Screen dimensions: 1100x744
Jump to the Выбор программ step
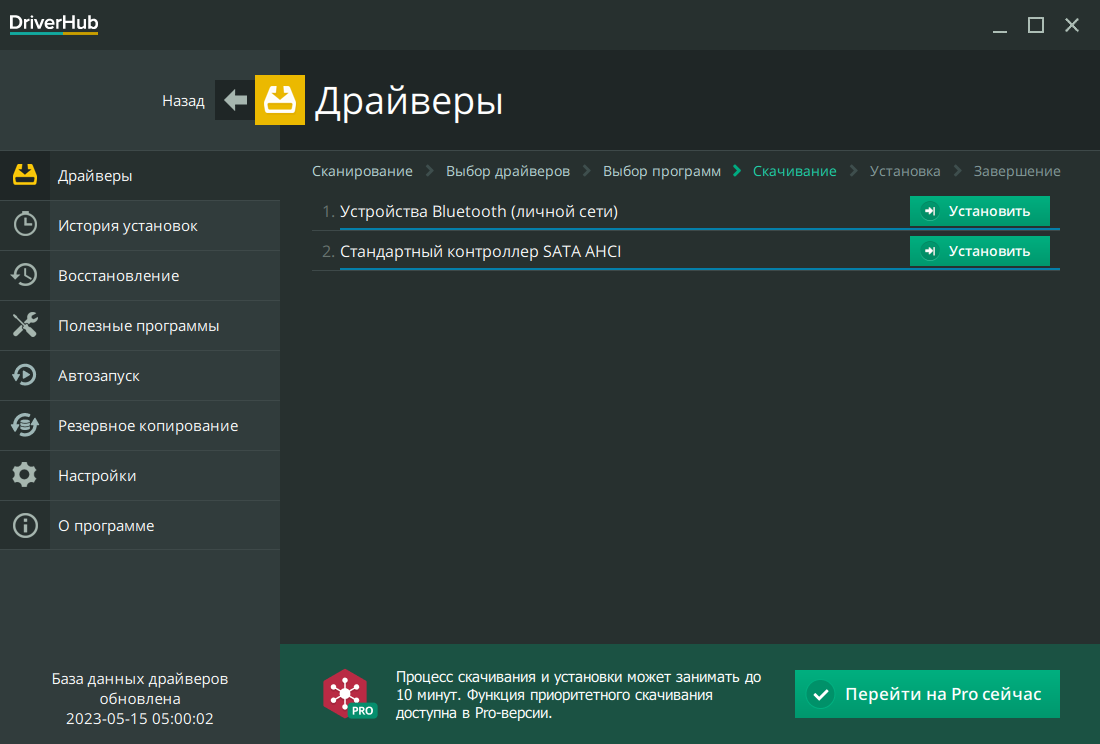pos(661,171)
